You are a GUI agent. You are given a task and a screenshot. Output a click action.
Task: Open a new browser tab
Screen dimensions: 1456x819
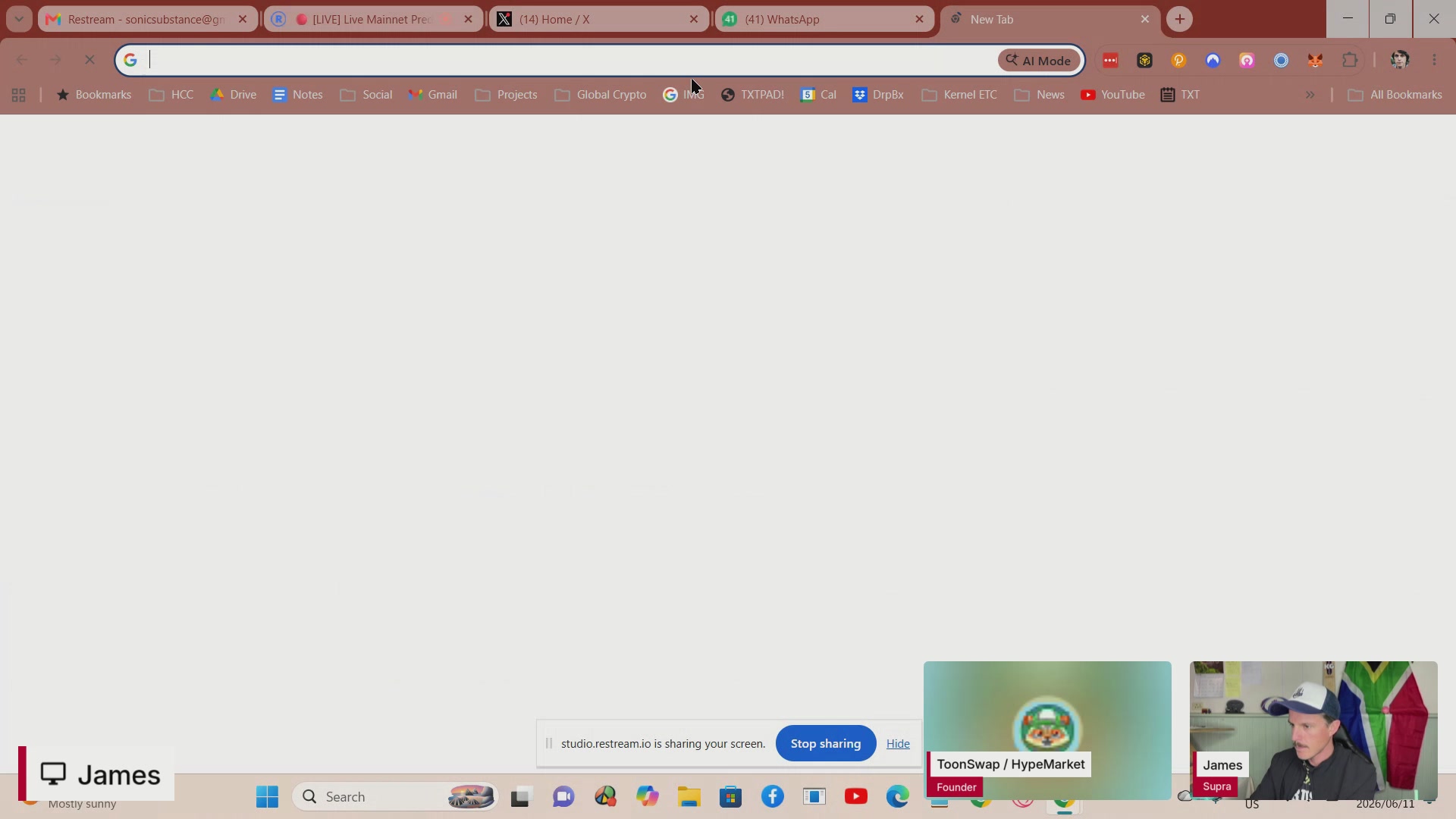[x=1180, y=19]
